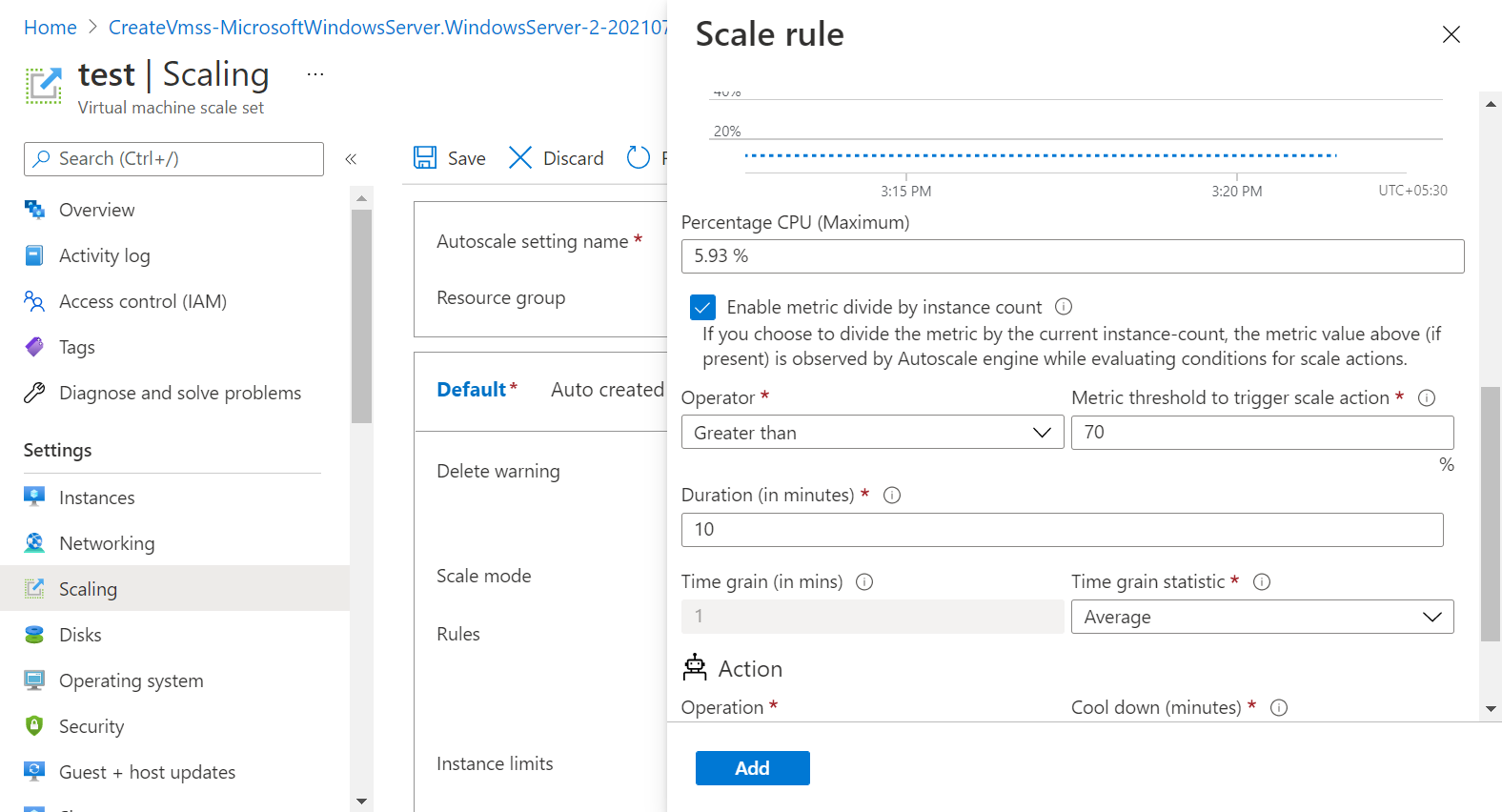Click the Action section robot icon
This screenshot has width=1502, height=812.
point(695,668)
